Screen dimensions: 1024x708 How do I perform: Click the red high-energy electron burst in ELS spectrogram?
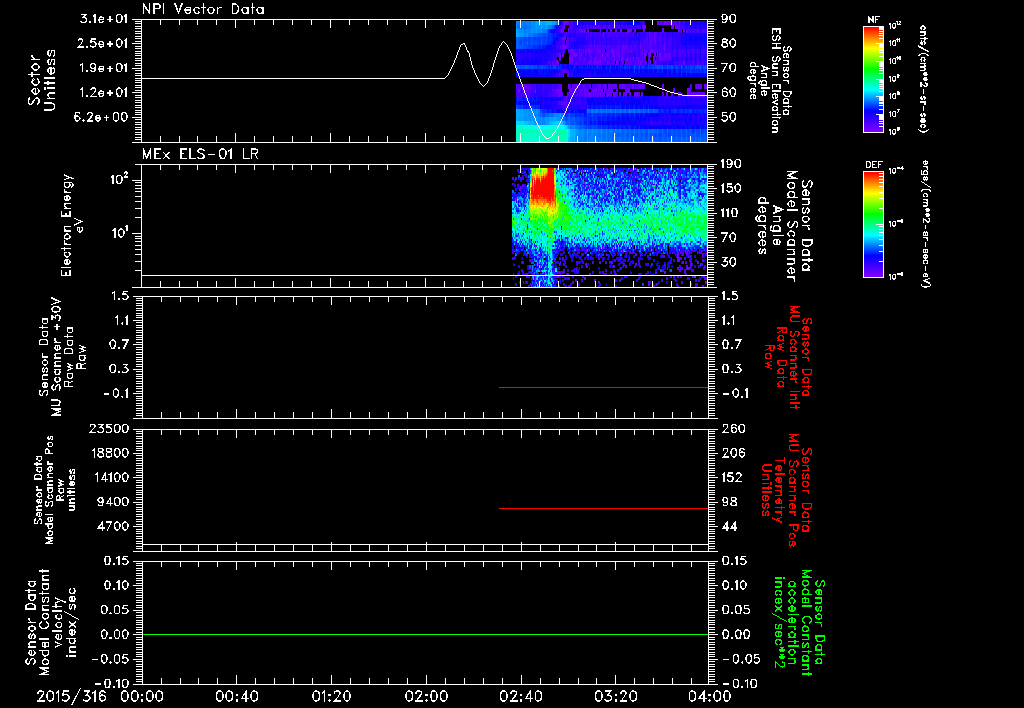[x=542, y=185]
